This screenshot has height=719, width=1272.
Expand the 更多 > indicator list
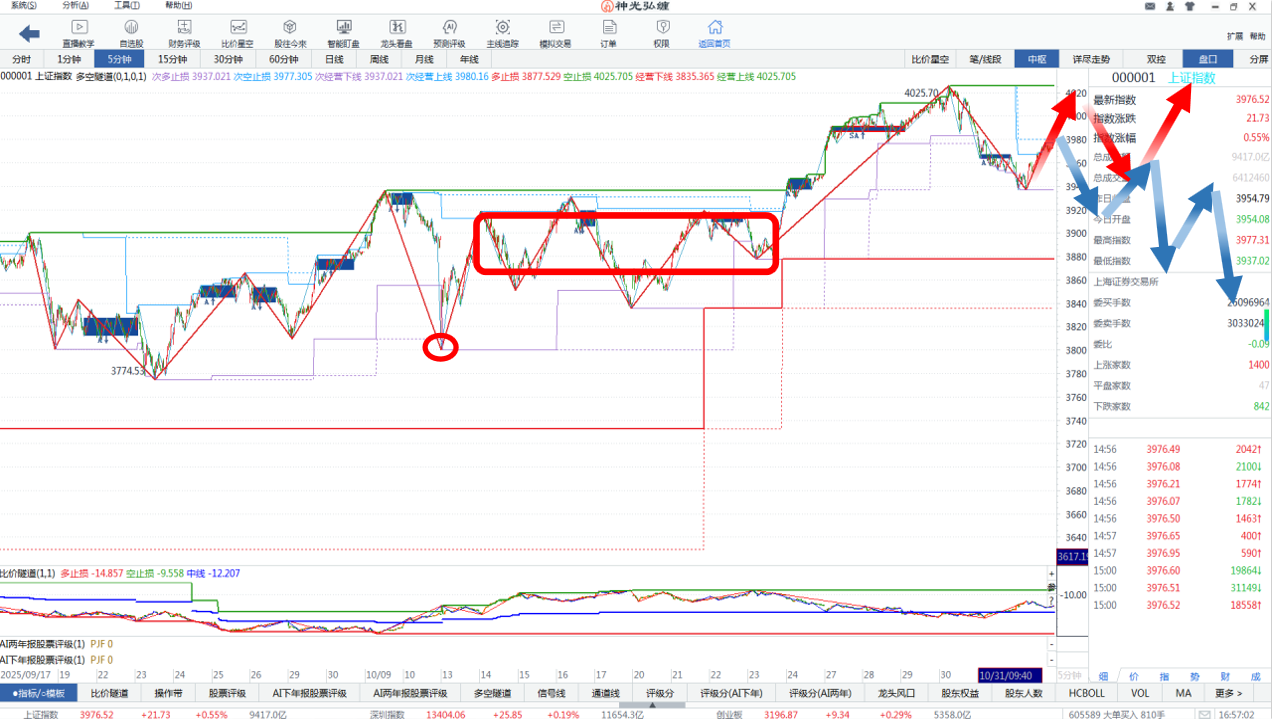click(1228, 693)
